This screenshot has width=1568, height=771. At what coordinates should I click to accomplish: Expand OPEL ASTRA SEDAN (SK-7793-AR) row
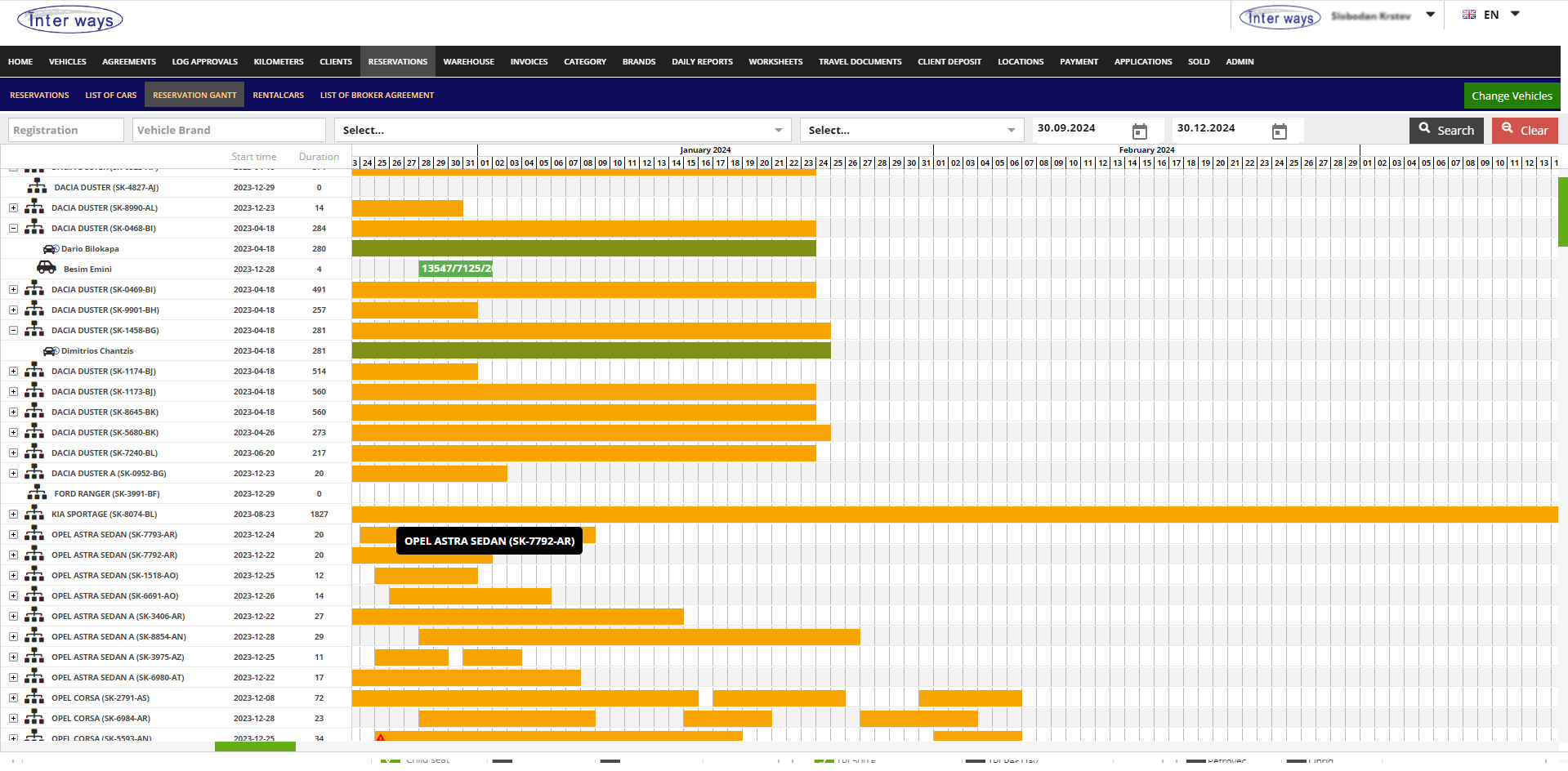13,534
